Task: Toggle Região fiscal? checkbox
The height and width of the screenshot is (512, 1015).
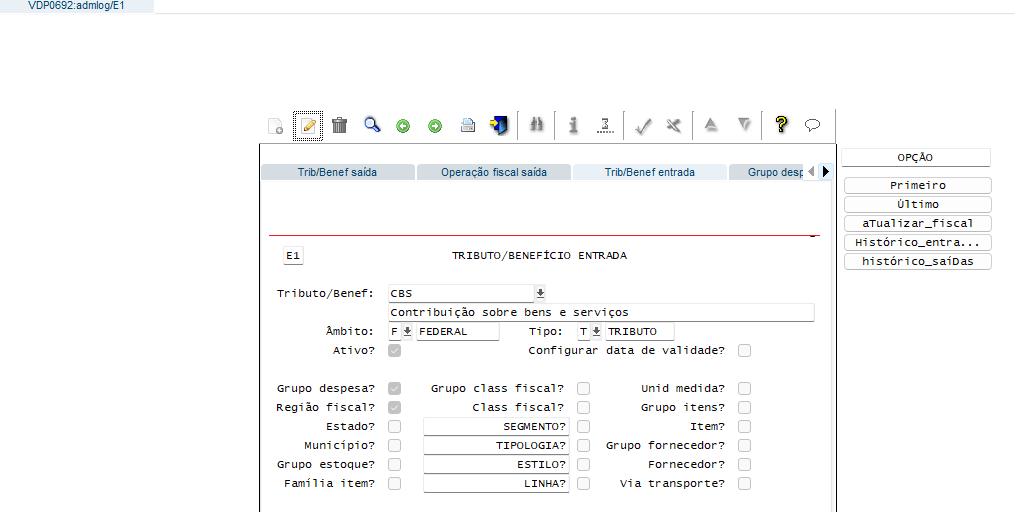Action: (x=394, y=407)
